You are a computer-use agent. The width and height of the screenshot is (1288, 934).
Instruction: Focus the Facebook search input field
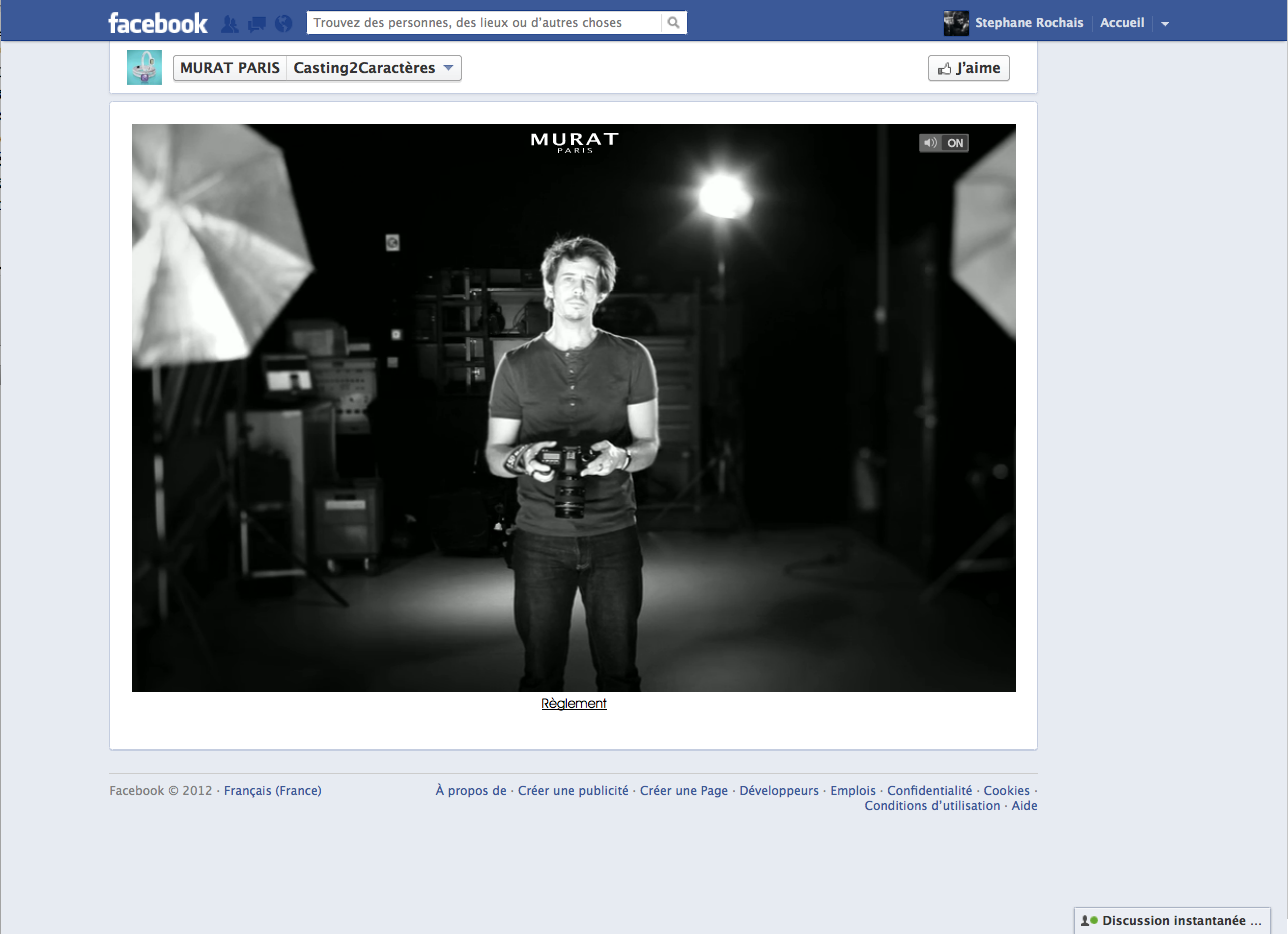click(x=484, y=22)
